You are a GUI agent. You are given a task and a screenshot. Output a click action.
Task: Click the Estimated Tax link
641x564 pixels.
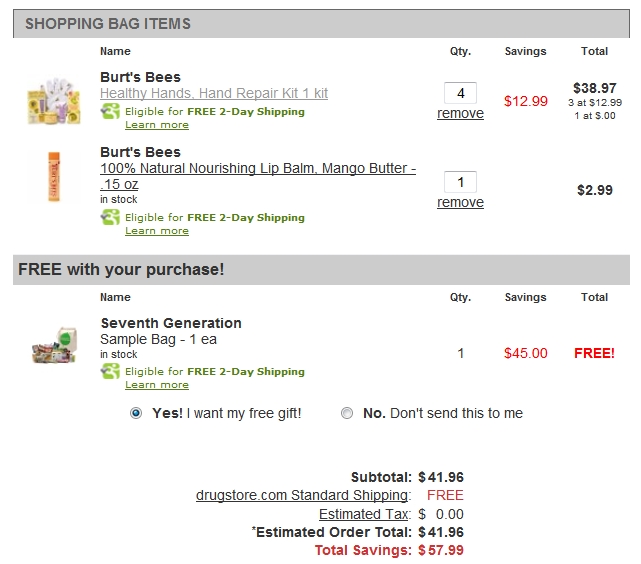[x=364, y=514]
